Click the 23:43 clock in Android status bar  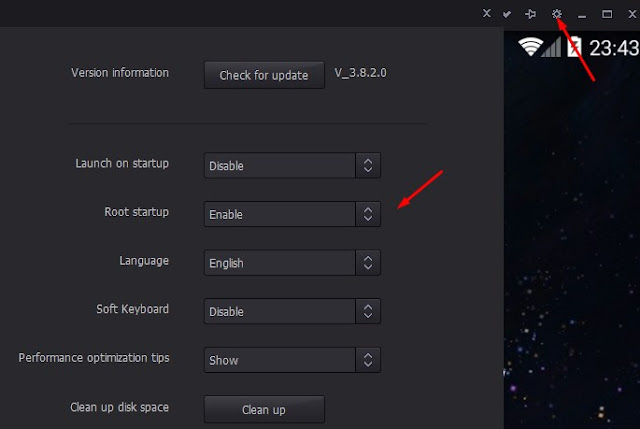pyautogui.click(x=614, y=48)
